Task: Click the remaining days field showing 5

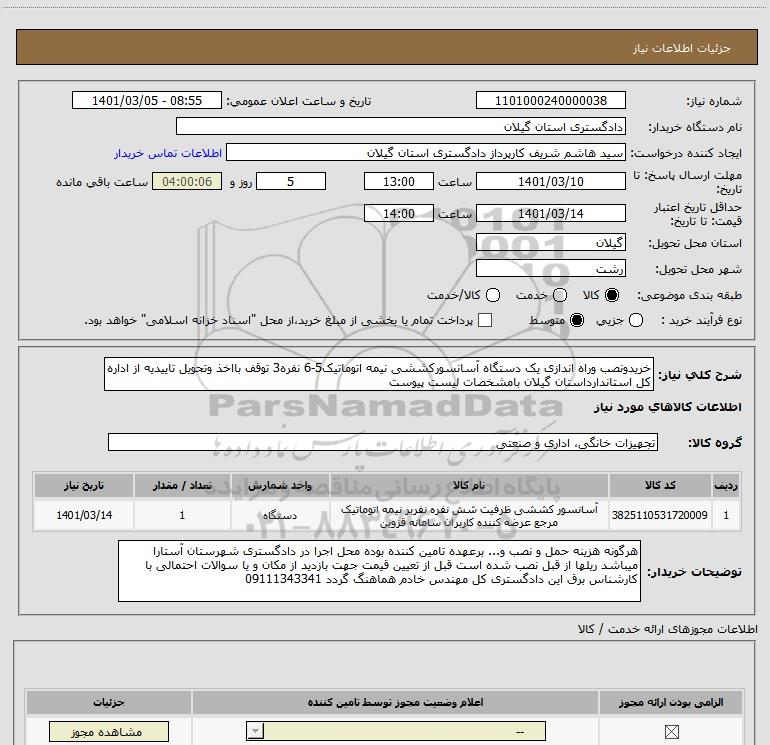Action: tap(291, 181)
